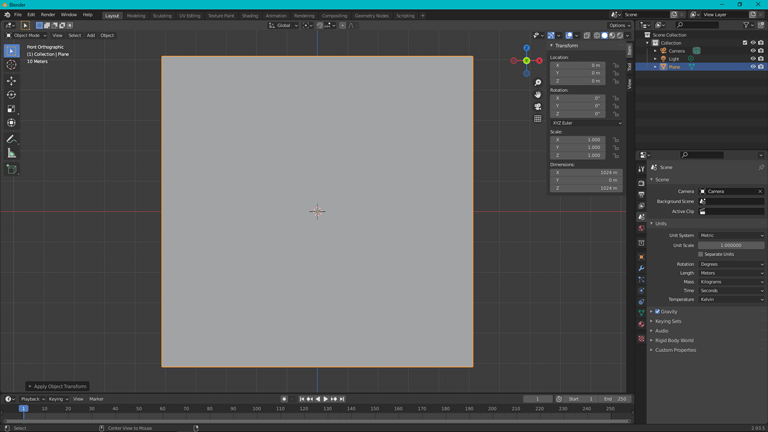Activate the Scale tool
The image size is (768, 432).
[11, 109]
